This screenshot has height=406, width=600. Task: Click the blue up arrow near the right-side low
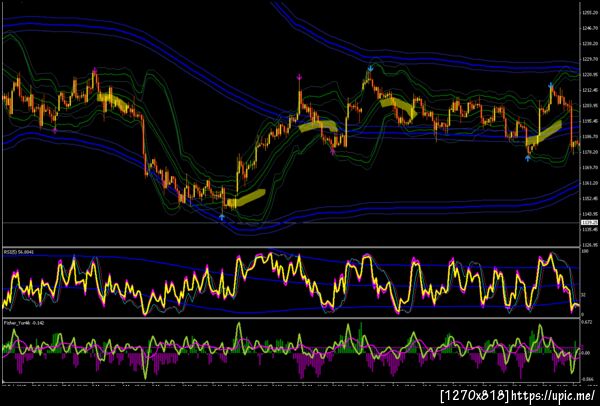point(528,158)
